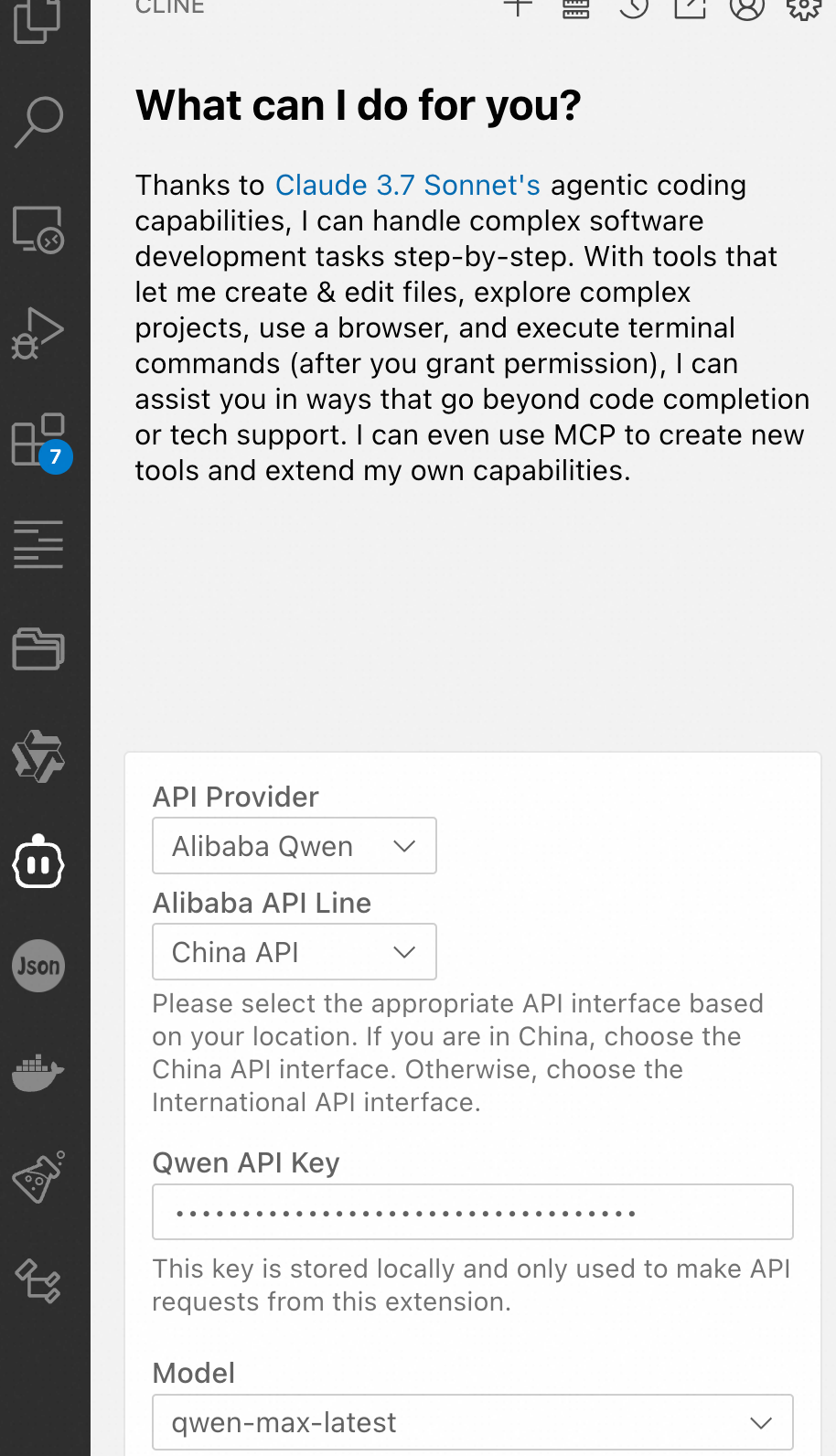This screenshot has width=836, height=1456.
Task: Open Cline task history
Action: point(633,8)
